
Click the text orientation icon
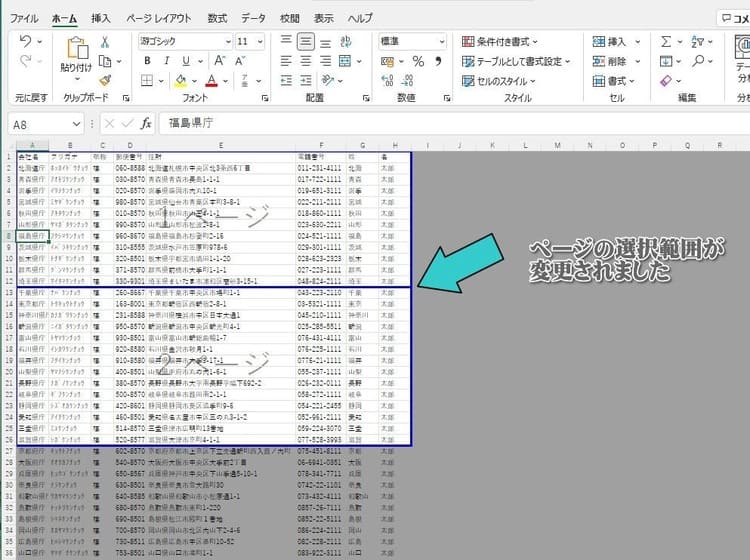[x=328, y=80]
